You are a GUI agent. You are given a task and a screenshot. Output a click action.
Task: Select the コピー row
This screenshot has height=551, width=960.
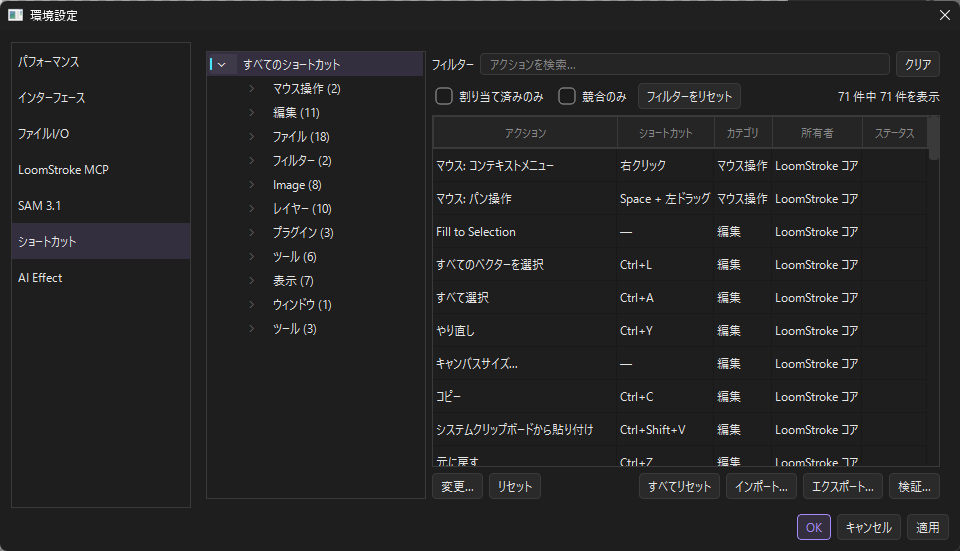tap(680, 397)
